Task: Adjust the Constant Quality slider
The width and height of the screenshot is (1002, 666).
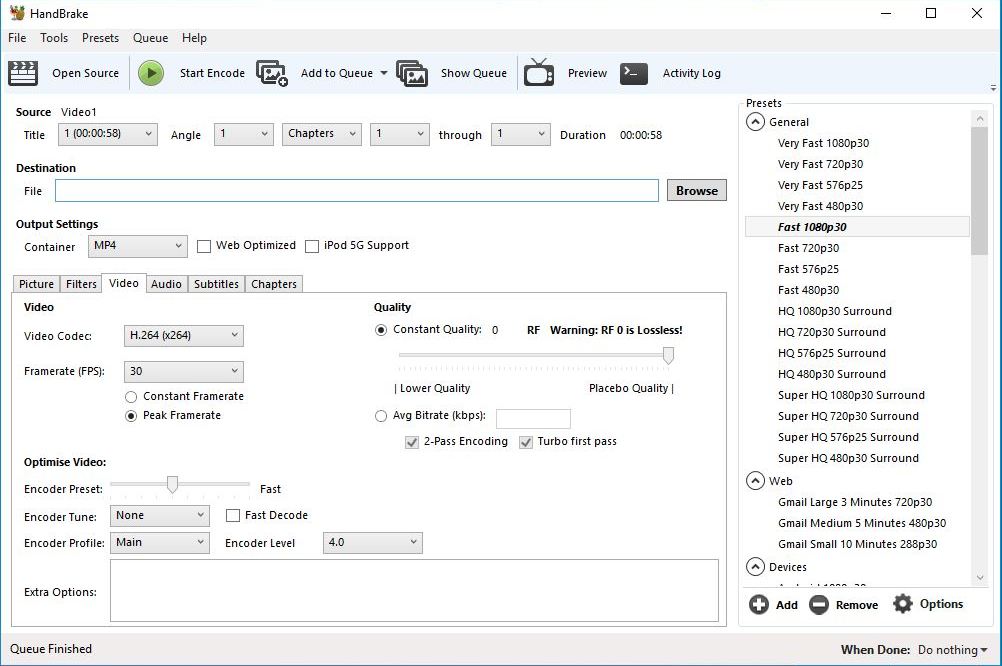Action: (668, 356)
